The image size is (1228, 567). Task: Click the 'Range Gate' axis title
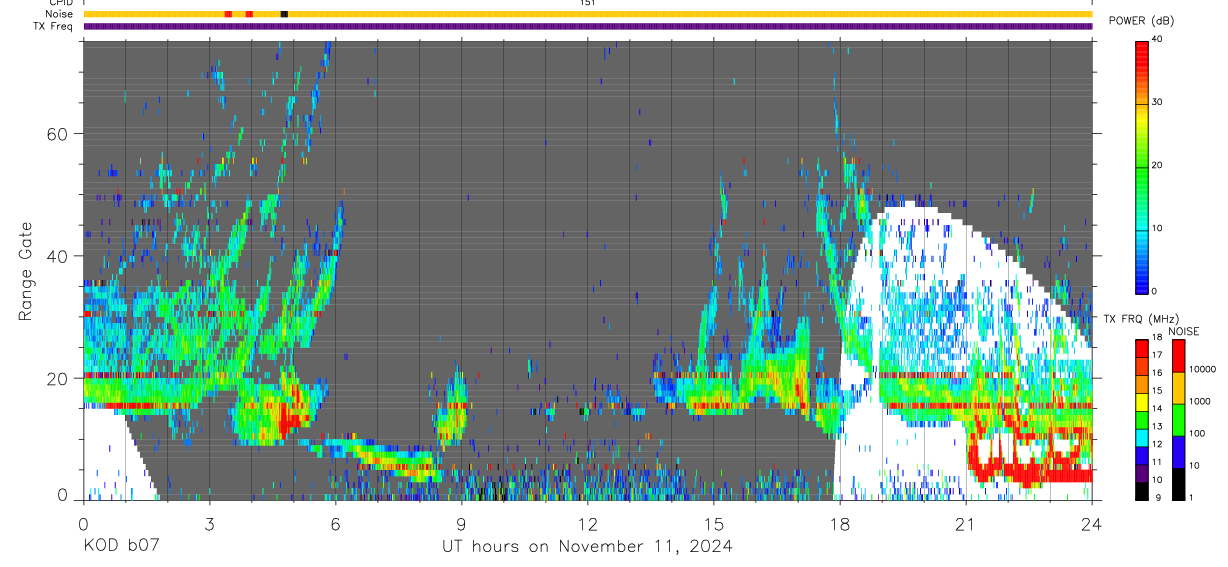coord(27,272)
